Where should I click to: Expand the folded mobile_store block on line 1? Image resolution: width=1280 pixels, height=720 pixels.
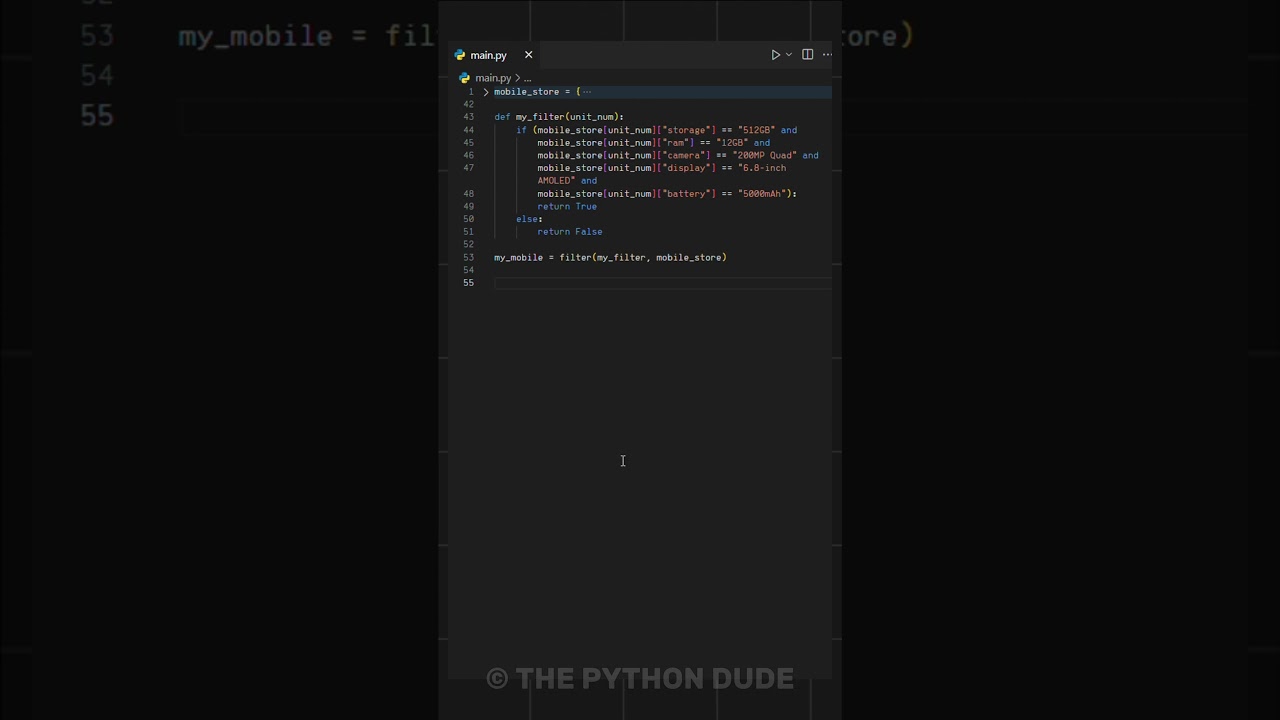(486, 92)
